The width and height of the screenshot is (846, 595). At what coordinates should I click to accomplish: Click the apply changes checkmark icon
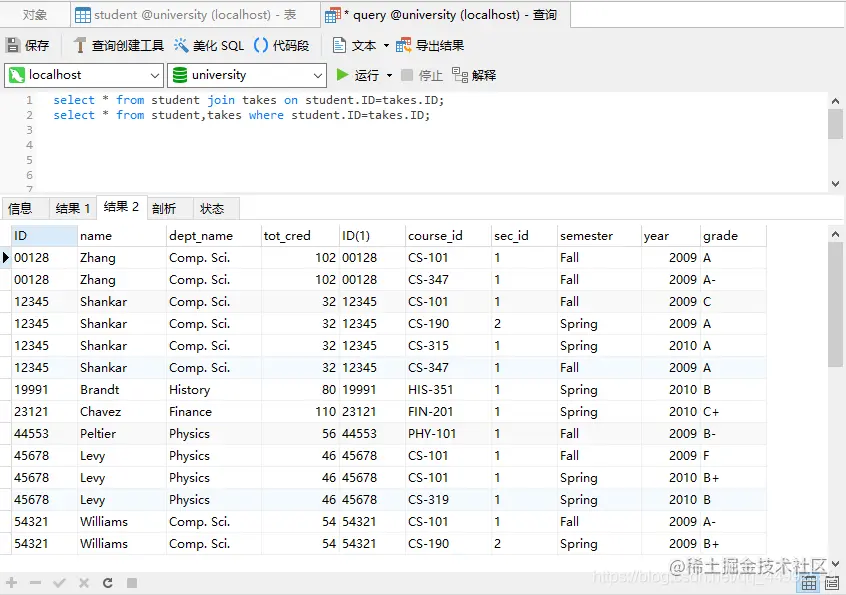59,583
